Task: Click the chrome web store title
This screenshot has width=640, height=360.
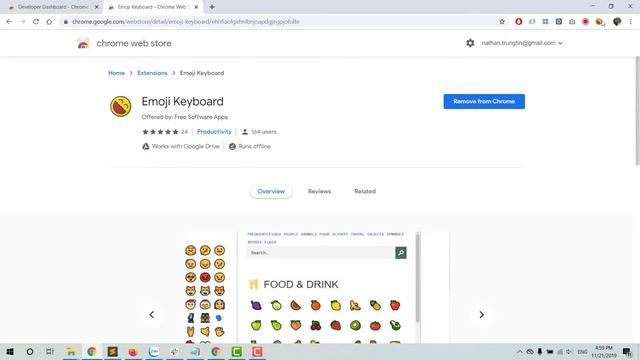Action: pyautogui.click(x=134, y=43)
